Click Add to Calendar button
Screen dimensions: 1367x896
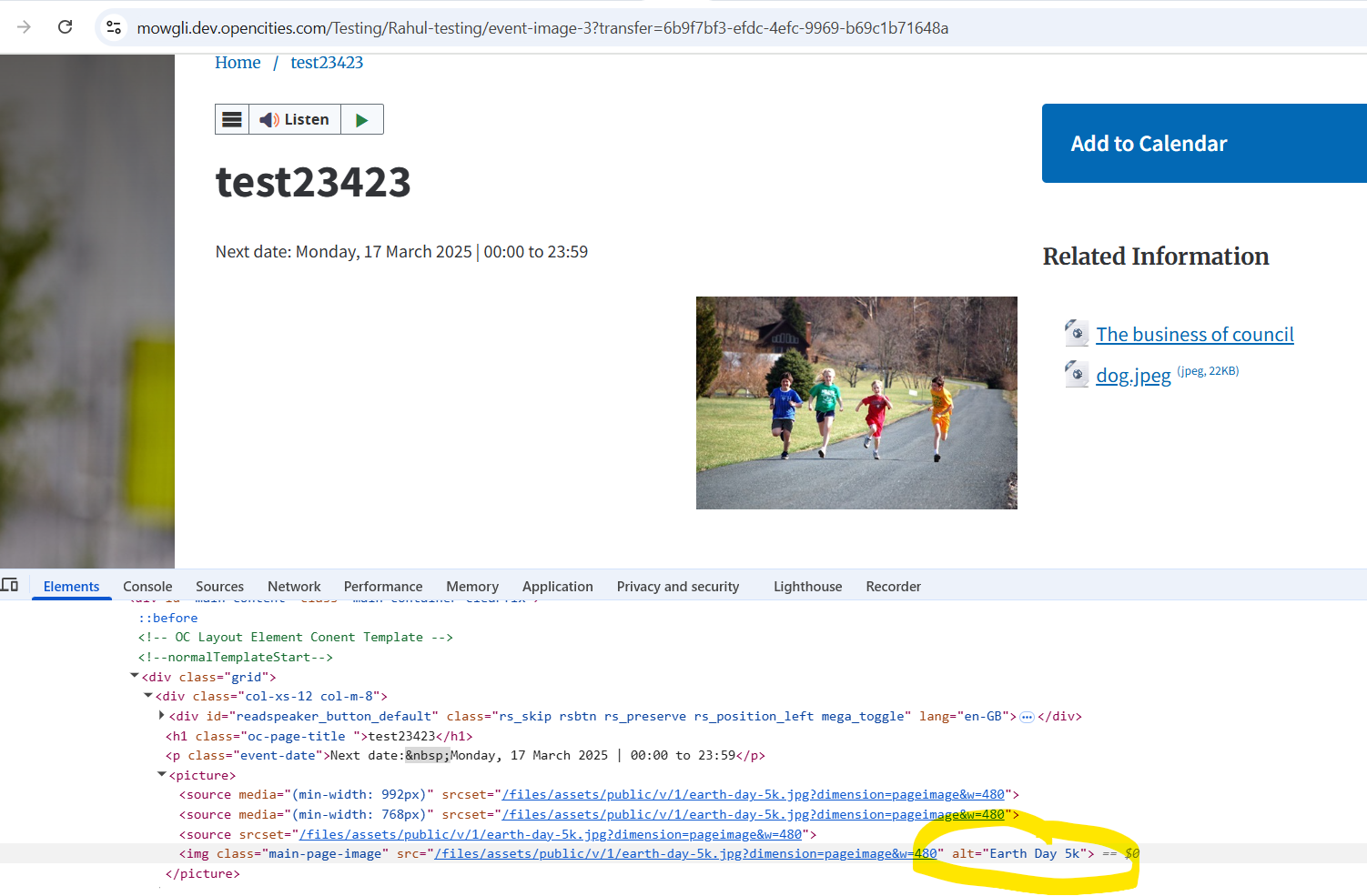coord(1204,144)
